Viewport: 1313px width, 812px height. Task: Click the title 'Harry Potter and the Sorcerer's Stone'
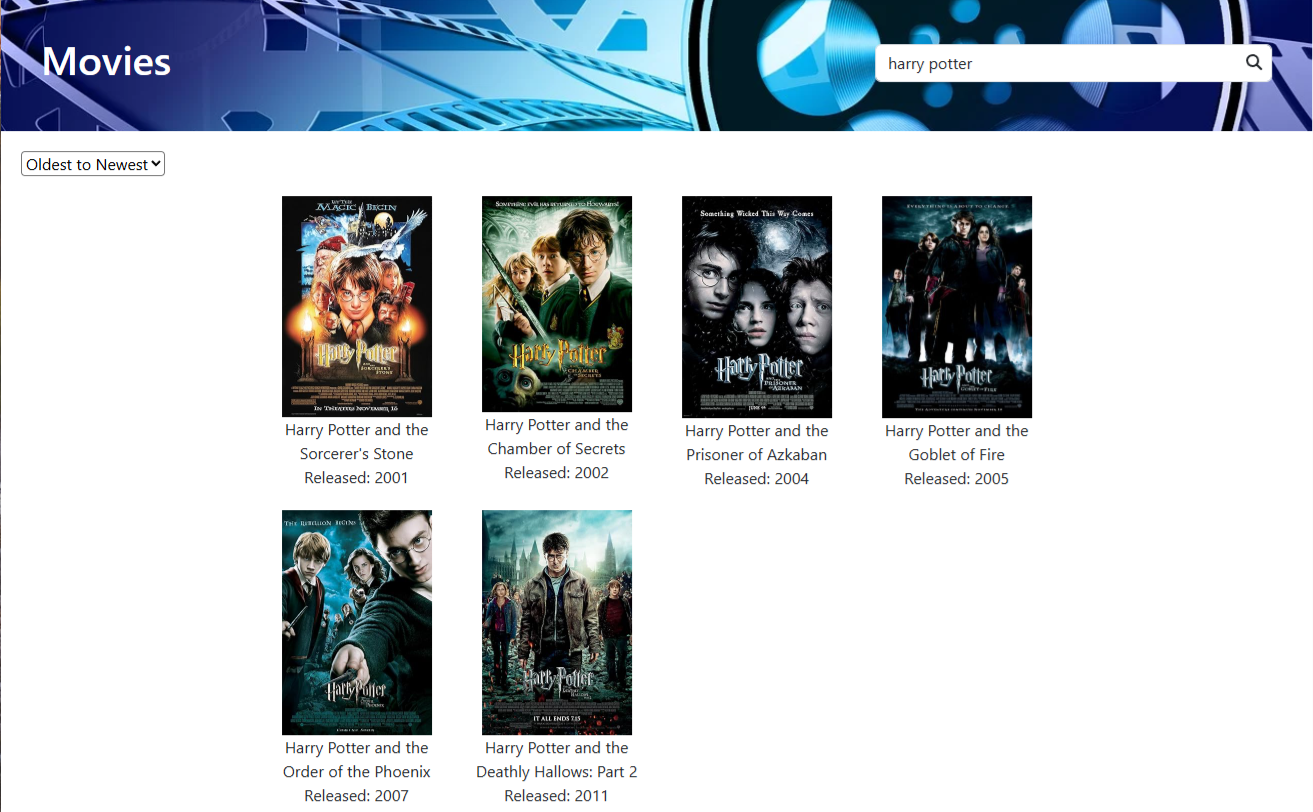(357, 442)
